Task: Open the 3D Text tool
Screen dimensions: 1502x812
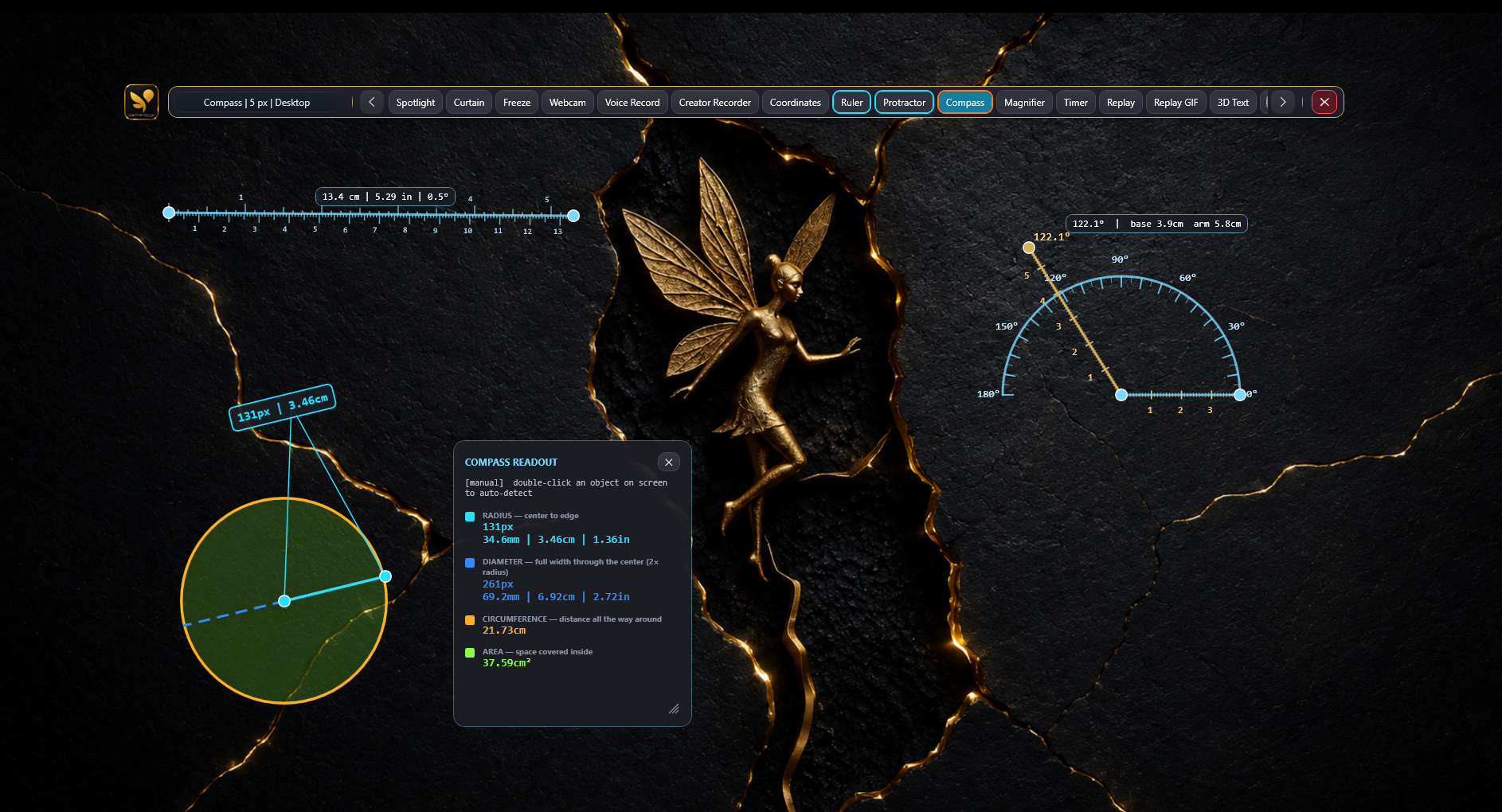Action: click(1233, 102)
